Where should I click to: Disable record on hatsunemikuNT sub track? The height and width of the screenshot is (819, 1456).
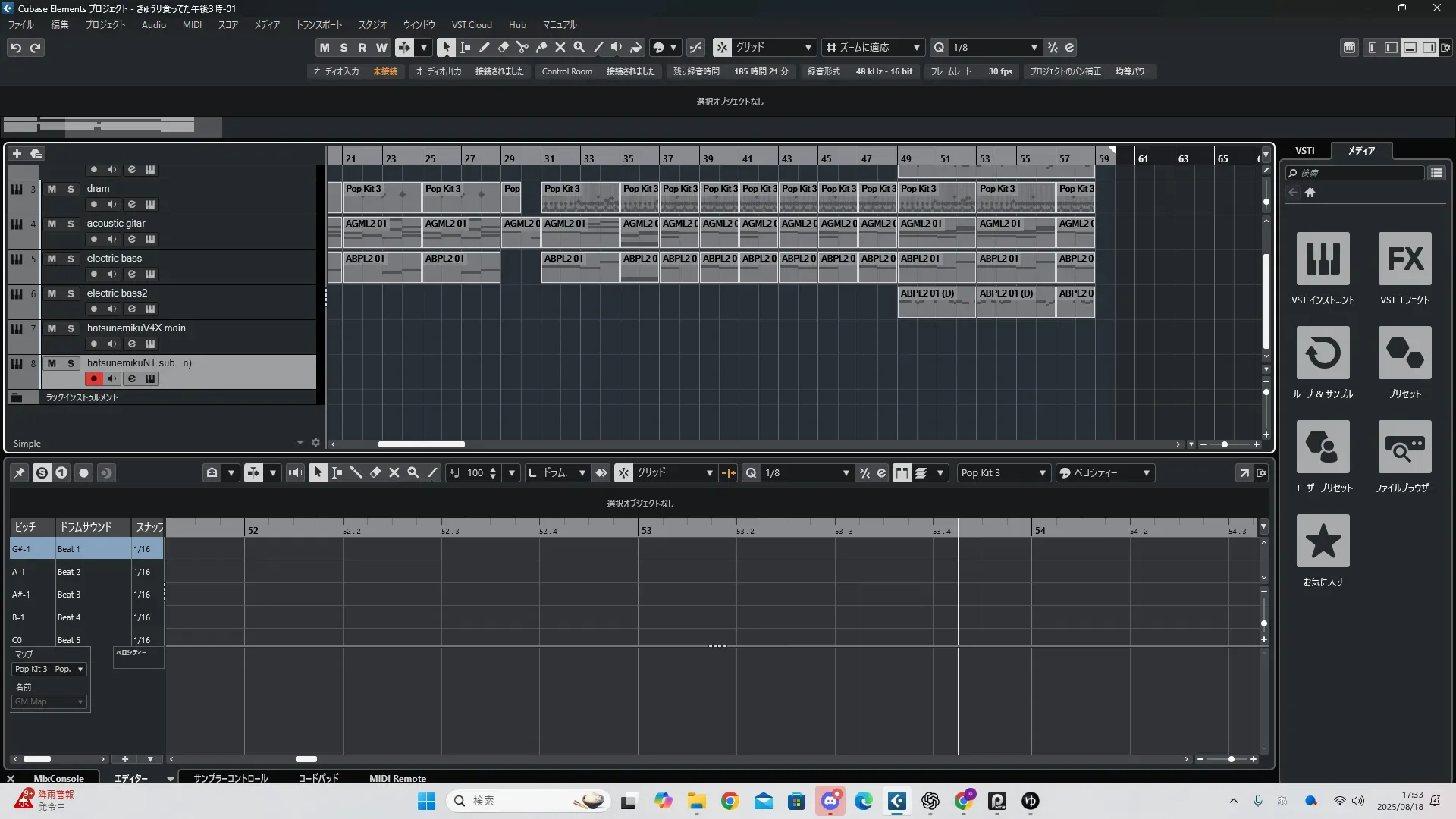[94, 378]
